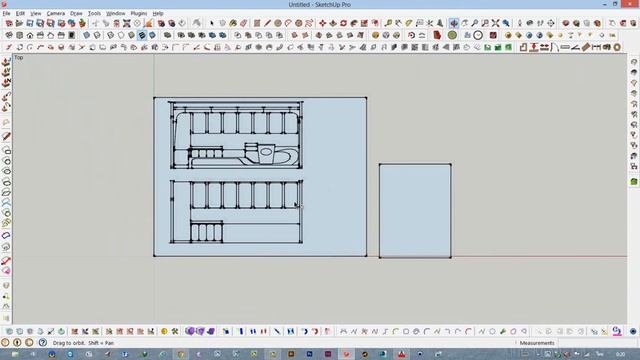Select the Orbit tool
640x360 pixels.
(x=454, y=23)
